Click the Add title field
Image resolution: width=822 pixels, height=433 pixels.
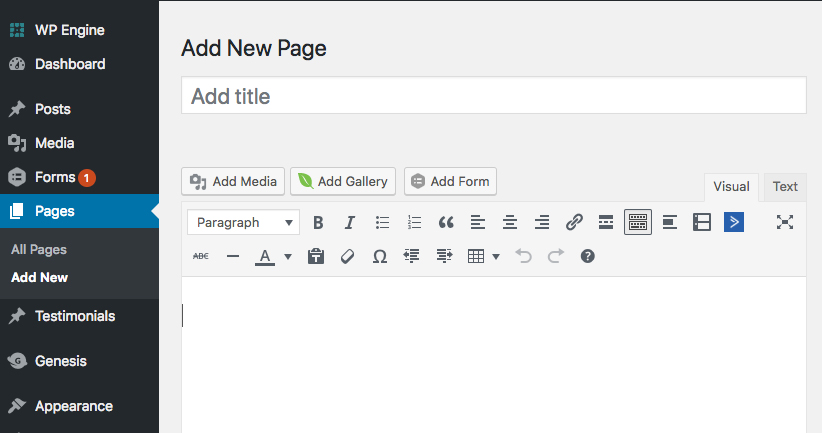click(494, 95)
